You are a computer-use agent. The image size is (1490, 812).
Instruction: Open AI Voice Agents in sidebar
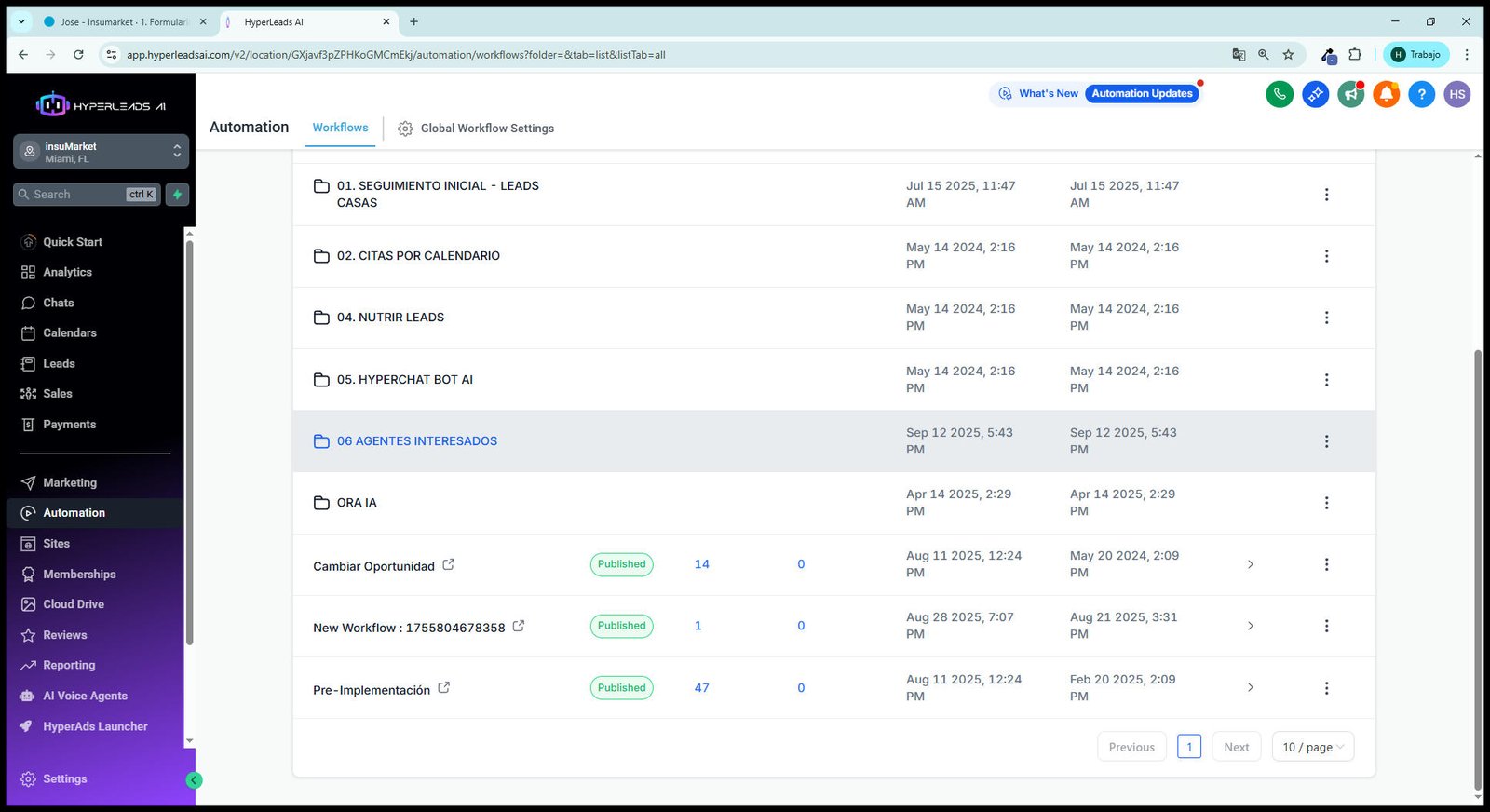[85, 696]
